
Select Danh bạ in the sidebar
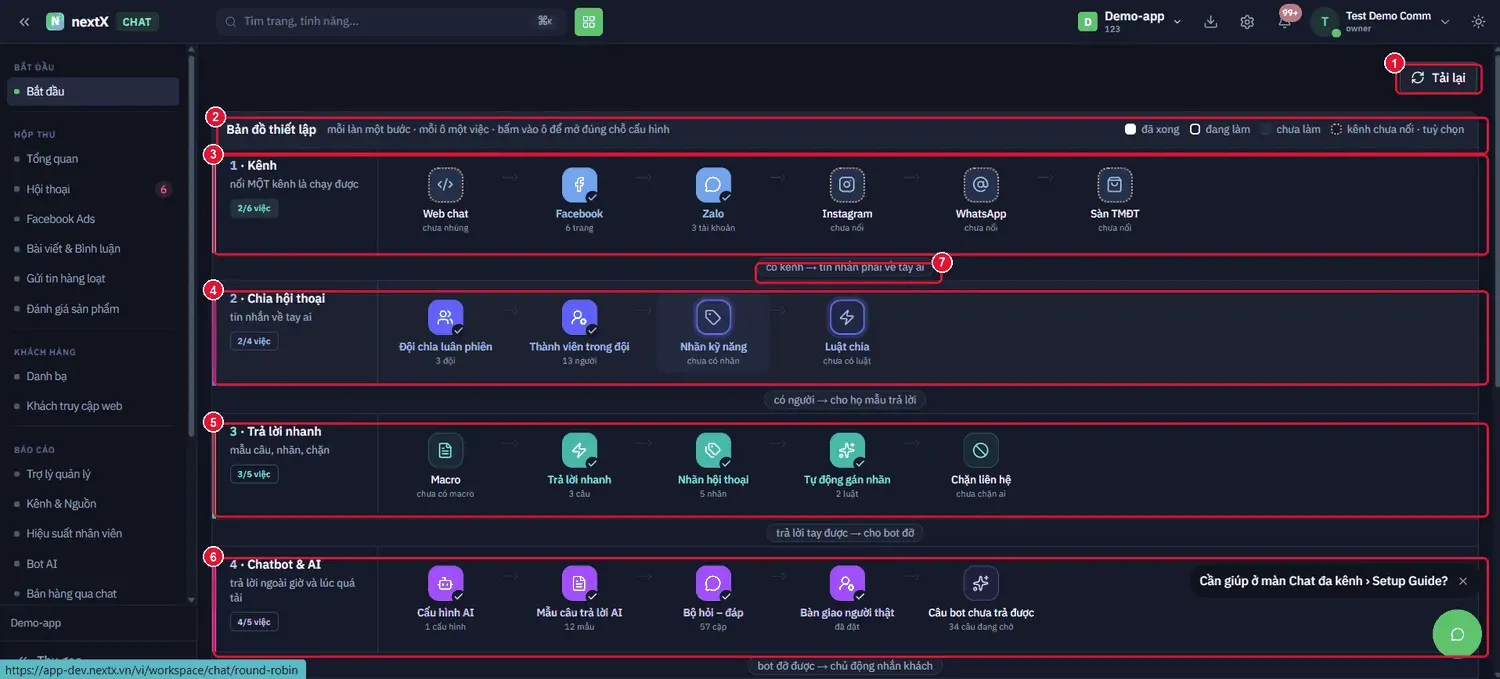point(93,377)
